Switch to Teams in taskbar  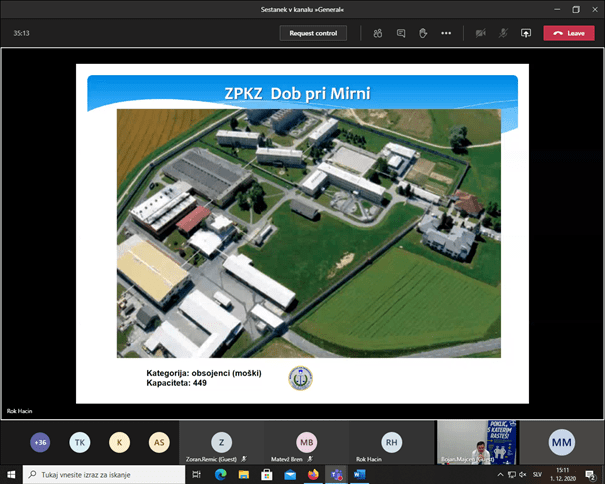coord(336,474)
